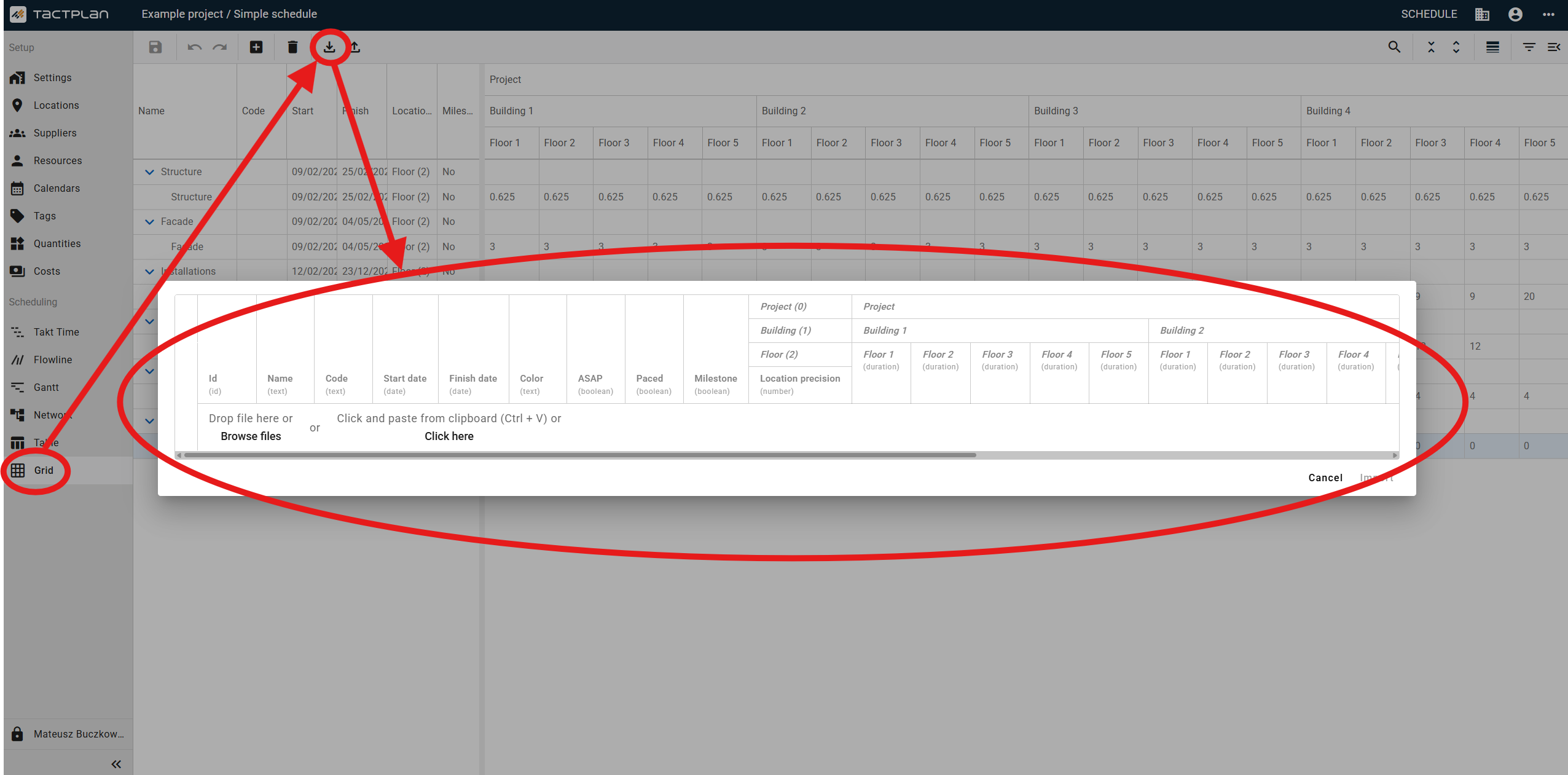Switch to Gantt view
The height and width of the screenshot is (775, 1568).
[x=68, y=387]
